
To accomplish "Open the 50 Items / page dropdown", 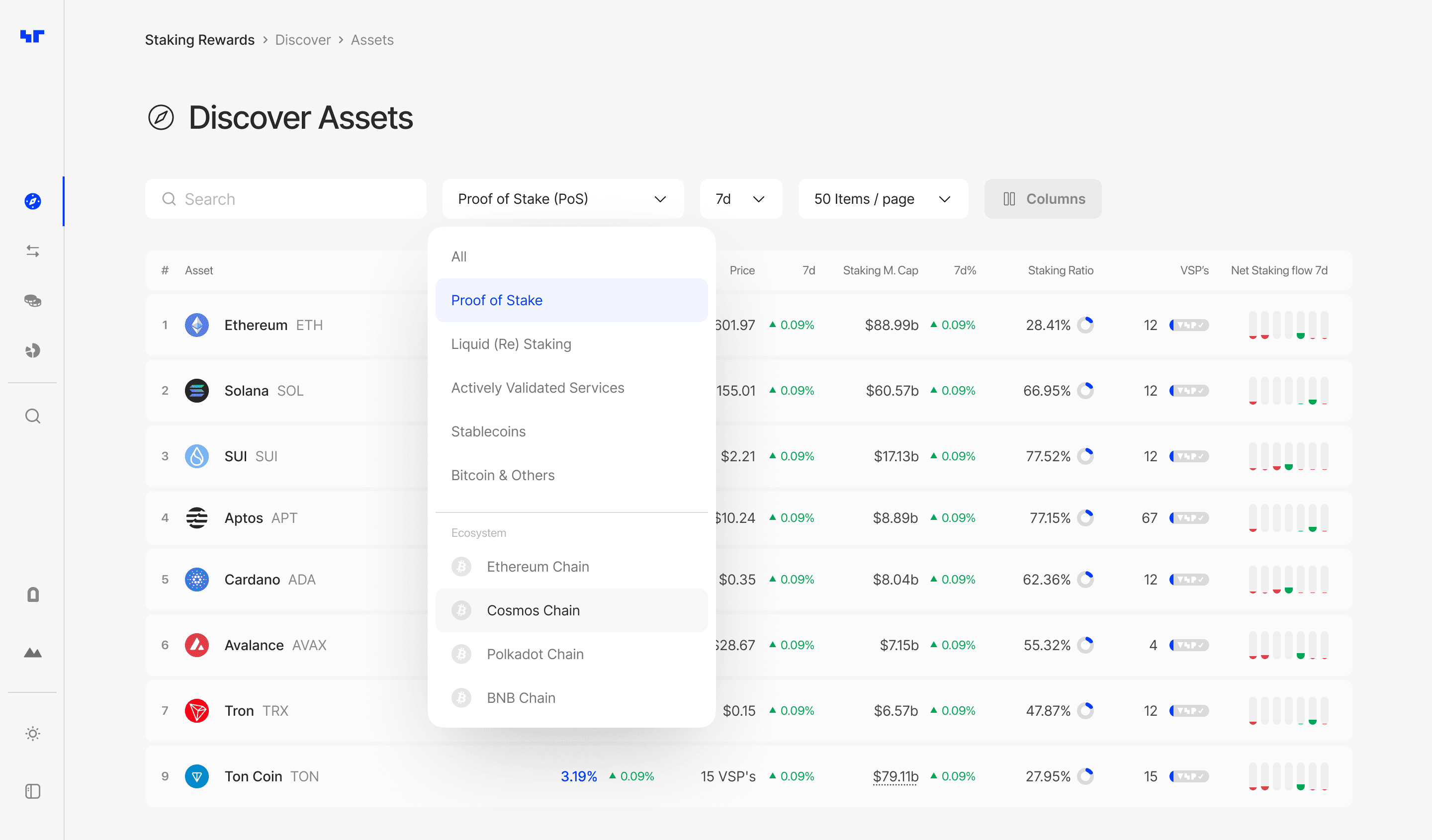I will pos(883,199).
